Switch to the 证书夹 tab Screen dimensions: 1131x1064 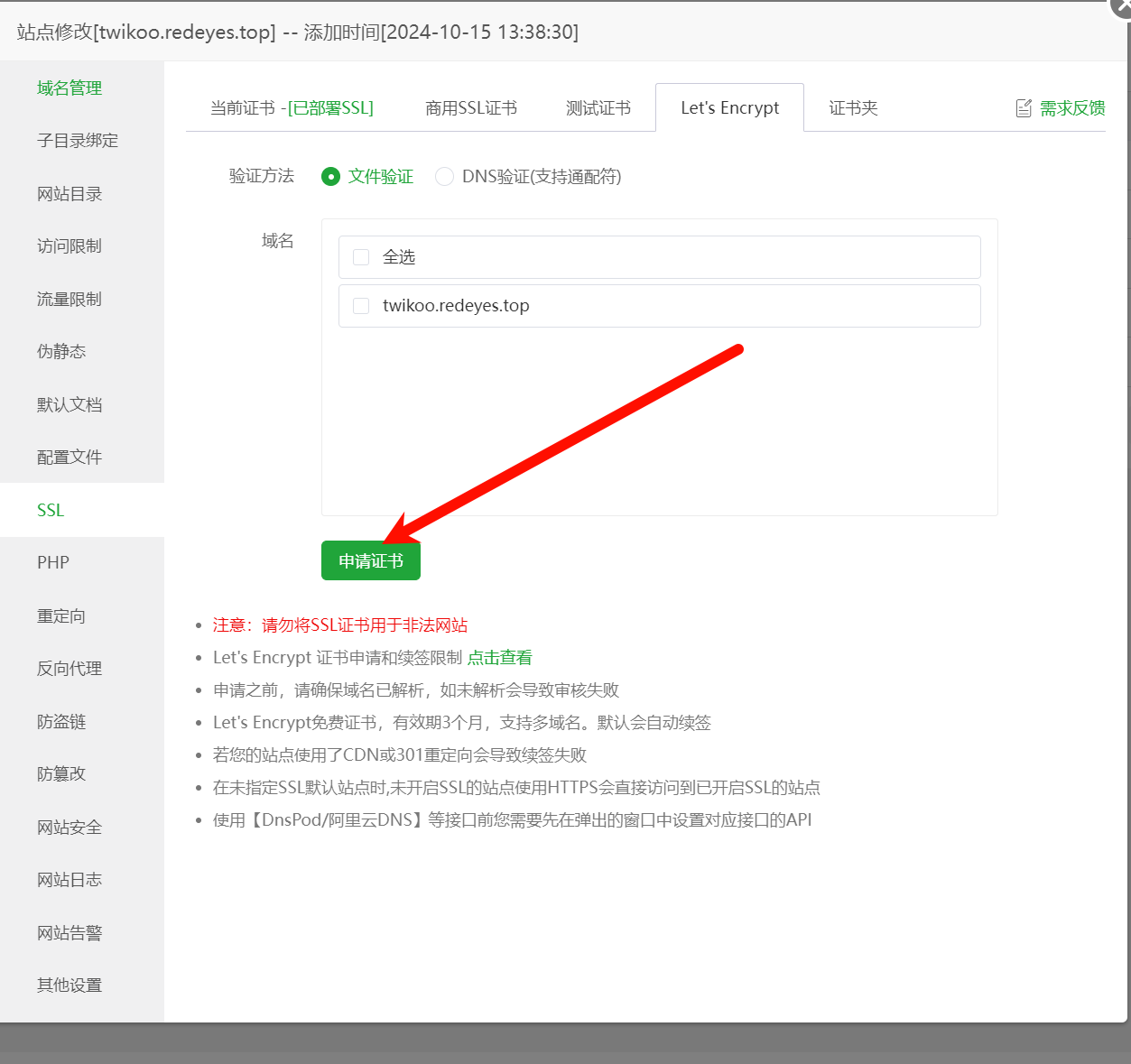[851, 107]
